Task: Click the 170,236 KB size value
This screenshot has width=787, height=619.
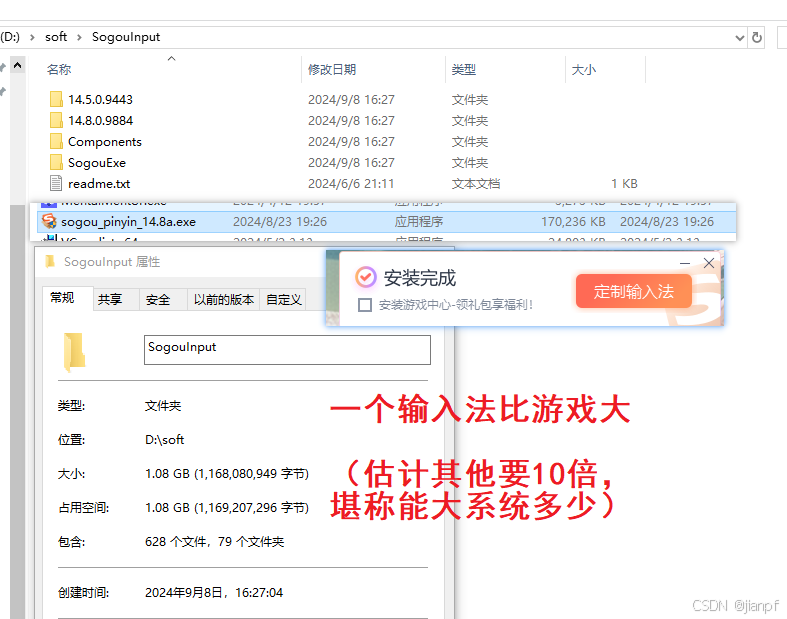Action: (573, 221)
